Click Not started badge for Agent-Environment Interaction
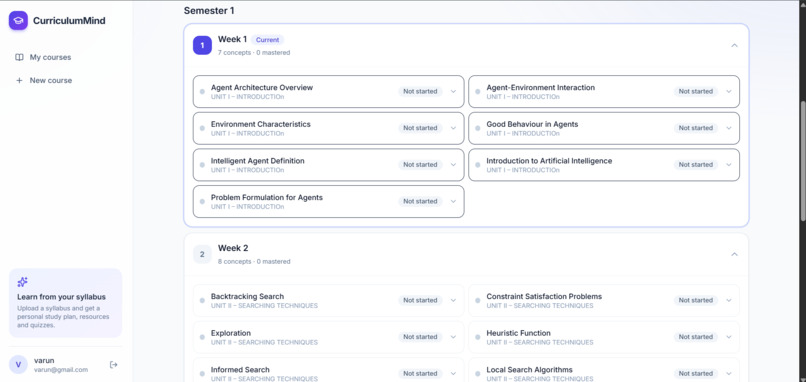806x382 pixels. click(x=695, y=92)
